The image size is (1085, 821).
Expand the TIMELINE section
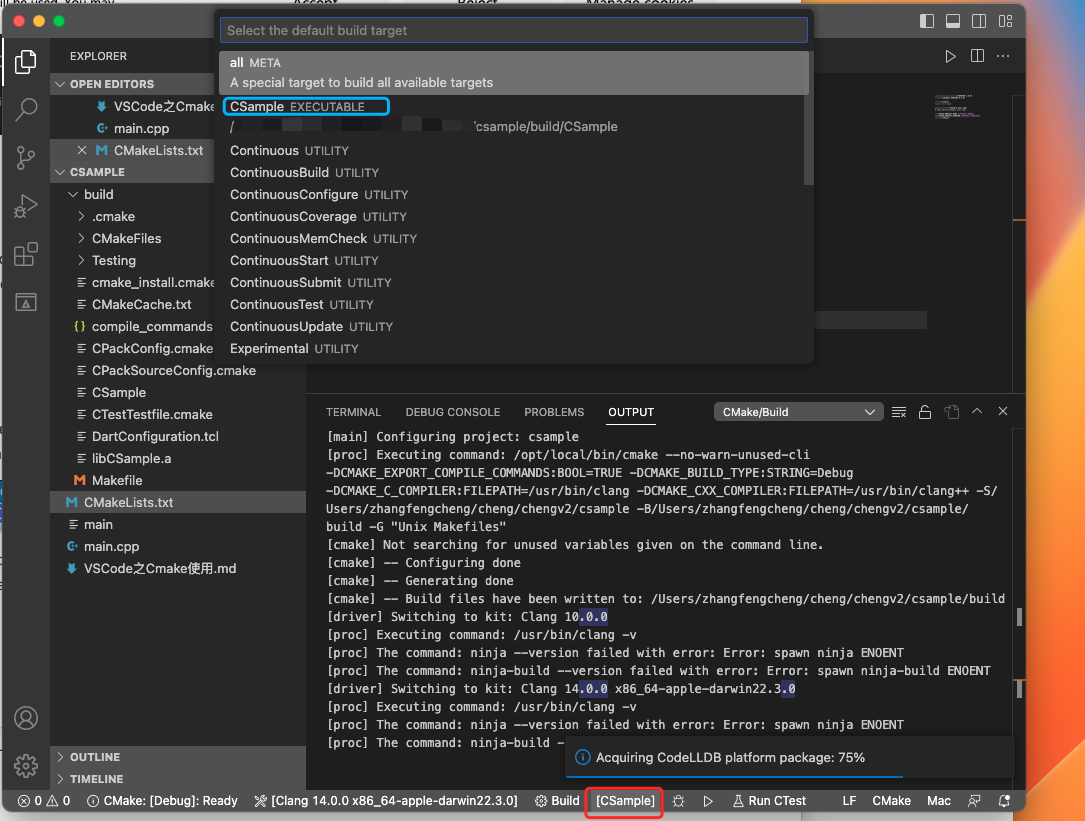[x=178, y=779]
